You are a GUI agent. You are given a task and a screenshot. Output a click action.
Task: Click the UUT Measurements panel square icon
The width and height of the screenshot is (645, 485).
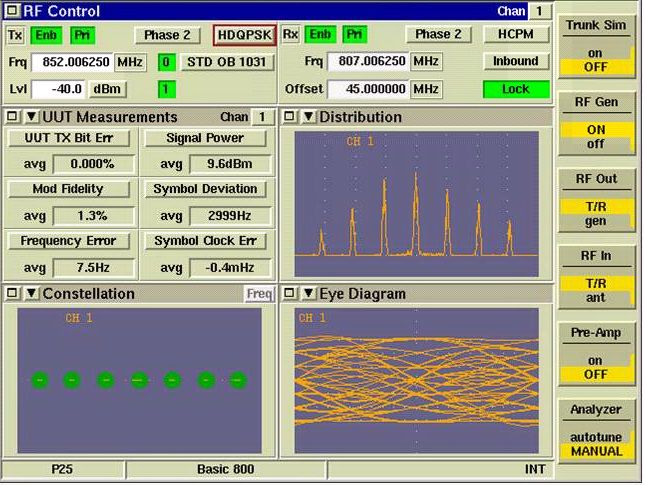[x=12, y=117]
